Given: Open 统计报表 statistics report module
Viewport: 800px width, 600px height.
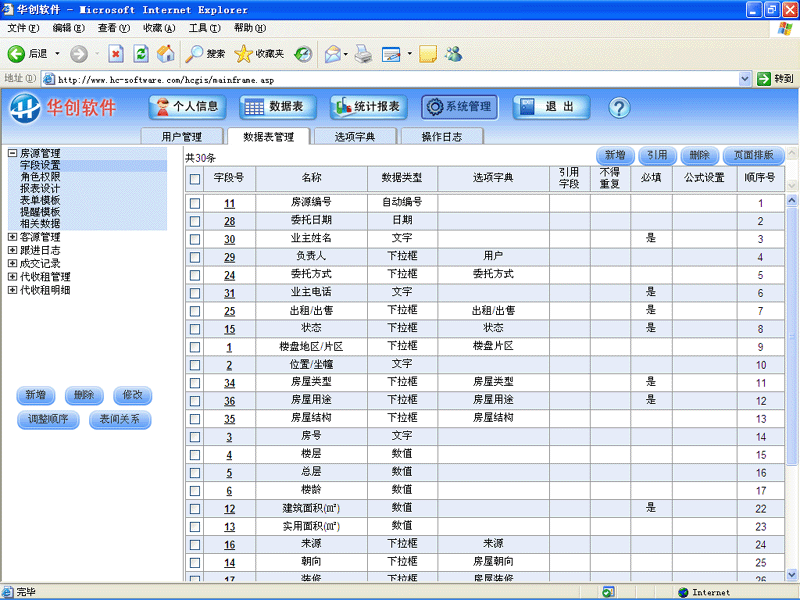Looking at the screenshot, I should (x=368, y=107).
